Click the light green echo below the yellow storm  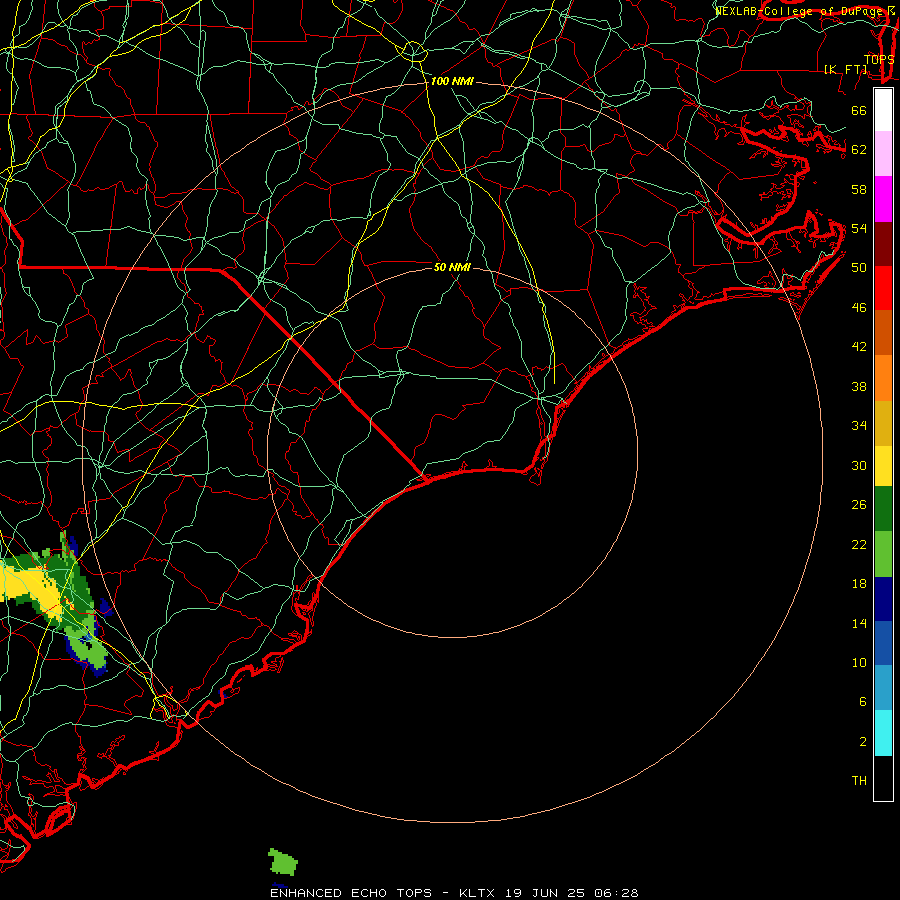[x=89, y=649]
